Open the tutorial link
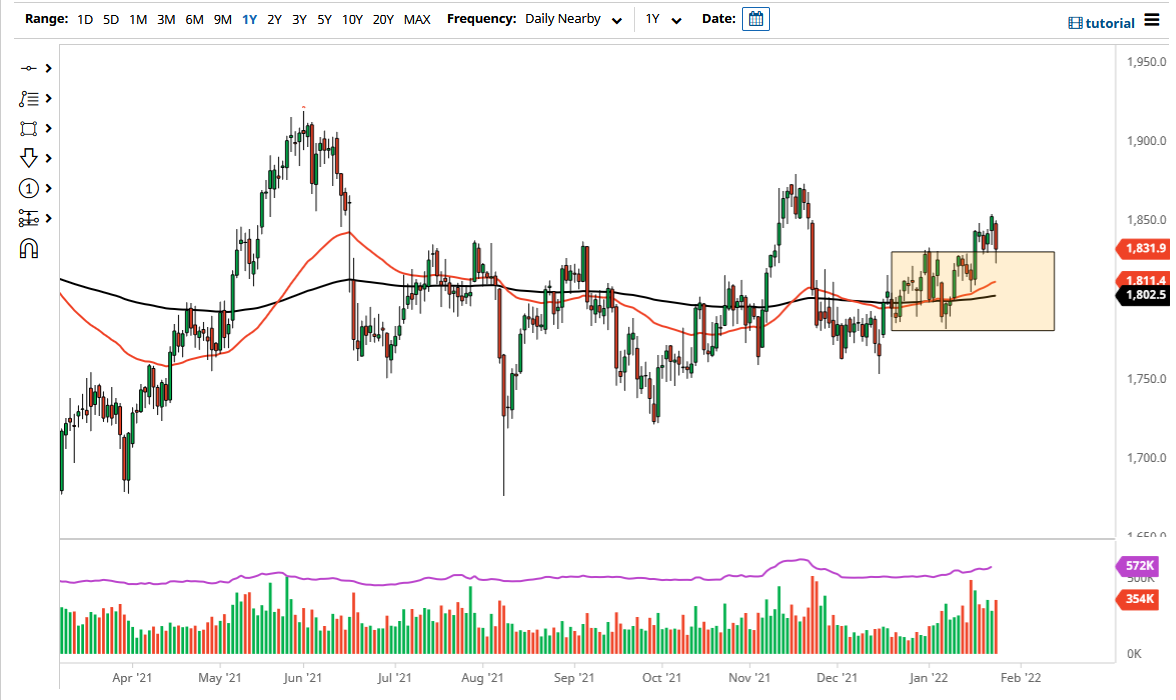 1101,23
